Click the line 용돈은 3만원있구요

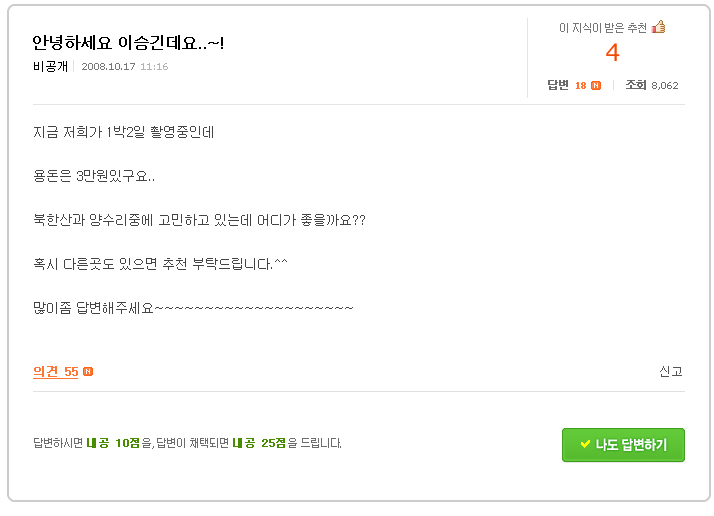94,176
